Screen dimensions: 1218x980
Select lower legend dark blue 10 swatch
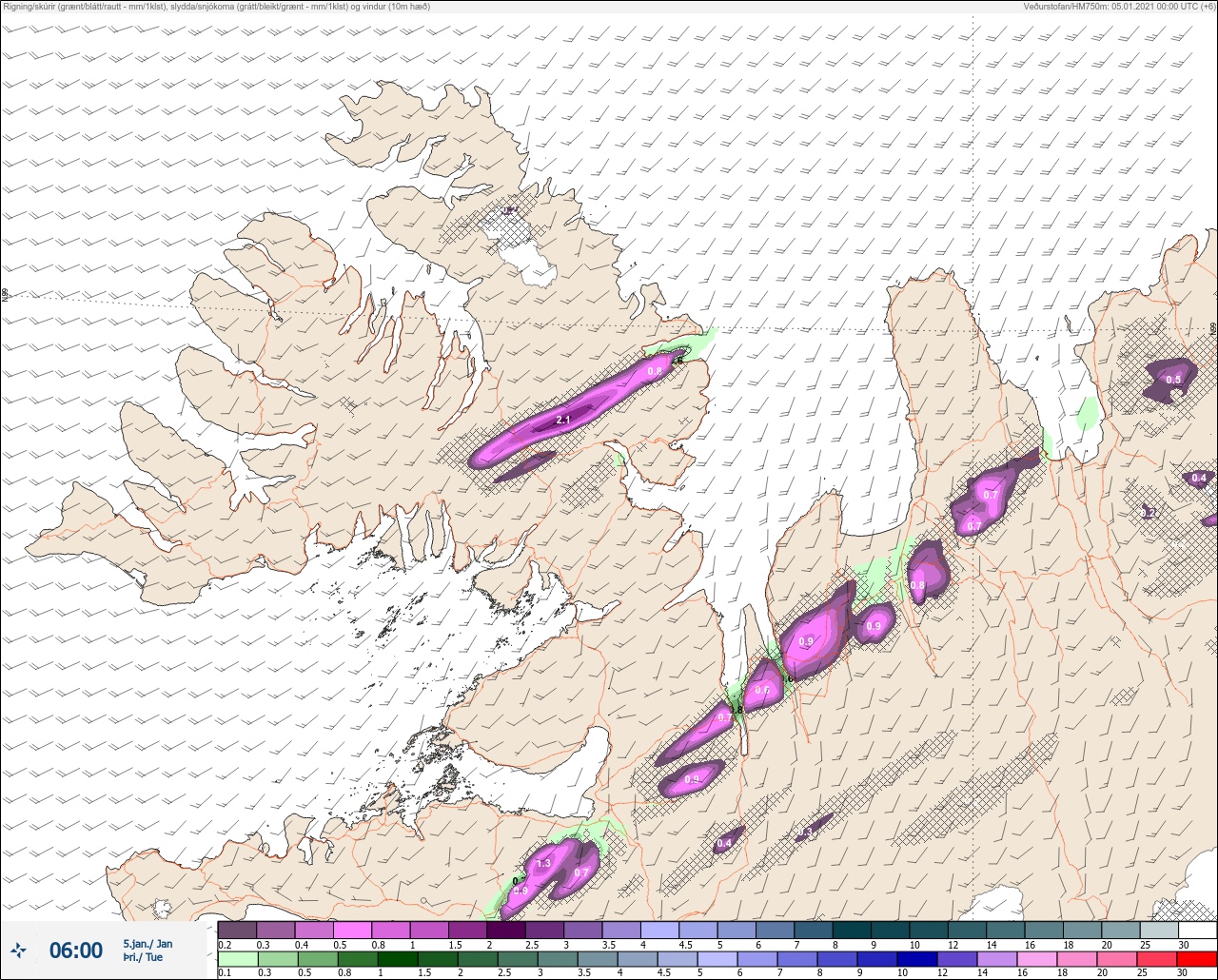[x=917, y=958]
